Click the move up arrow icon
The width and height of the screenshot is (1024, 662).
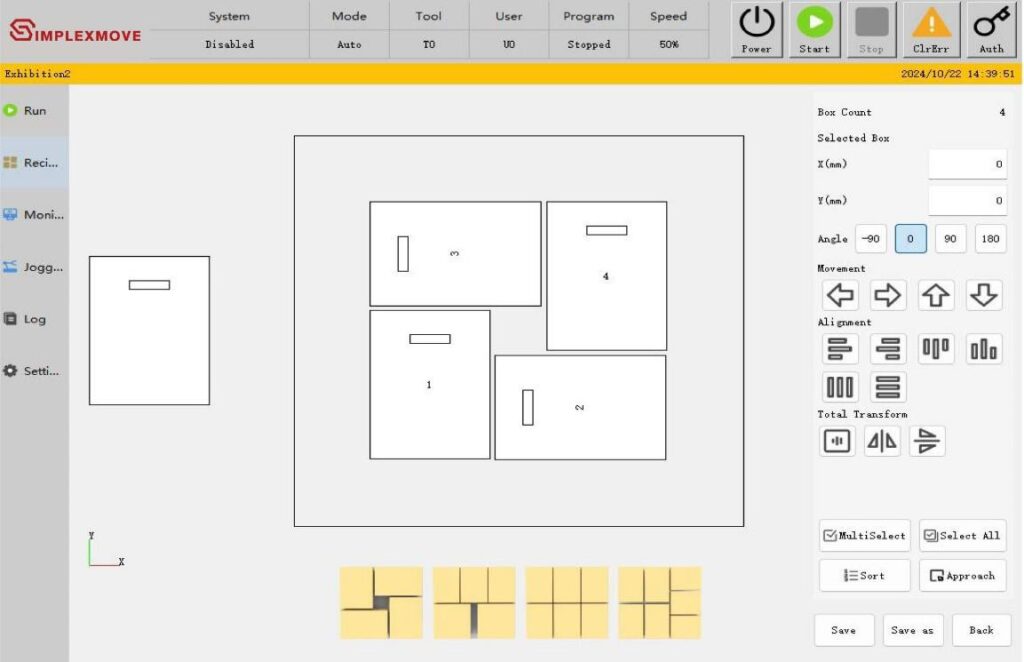(x=936, y=295)
